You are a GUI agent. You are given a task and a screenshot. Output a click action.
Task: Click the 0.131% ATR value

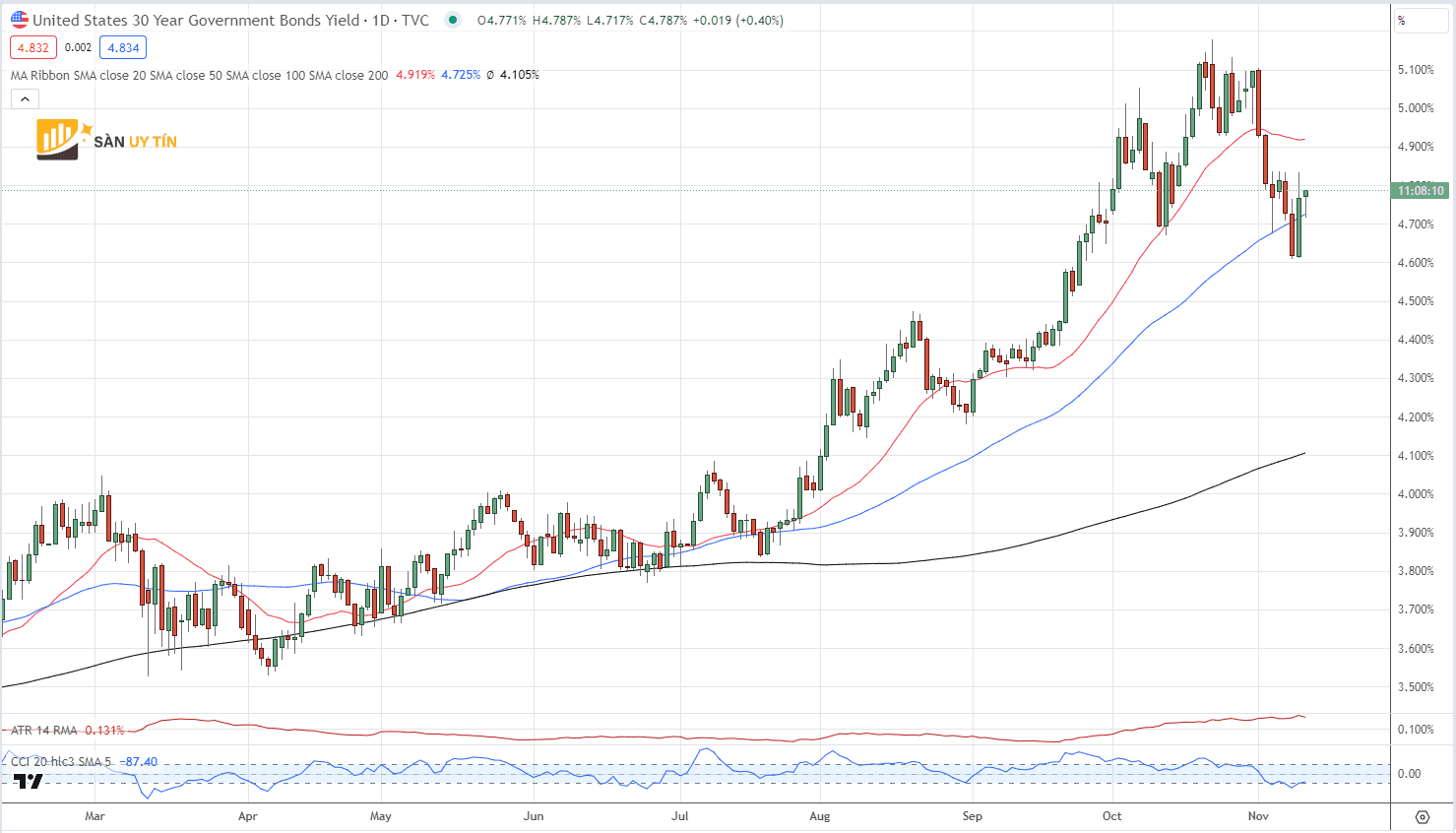pyautogui.click(x=104, y=731)
